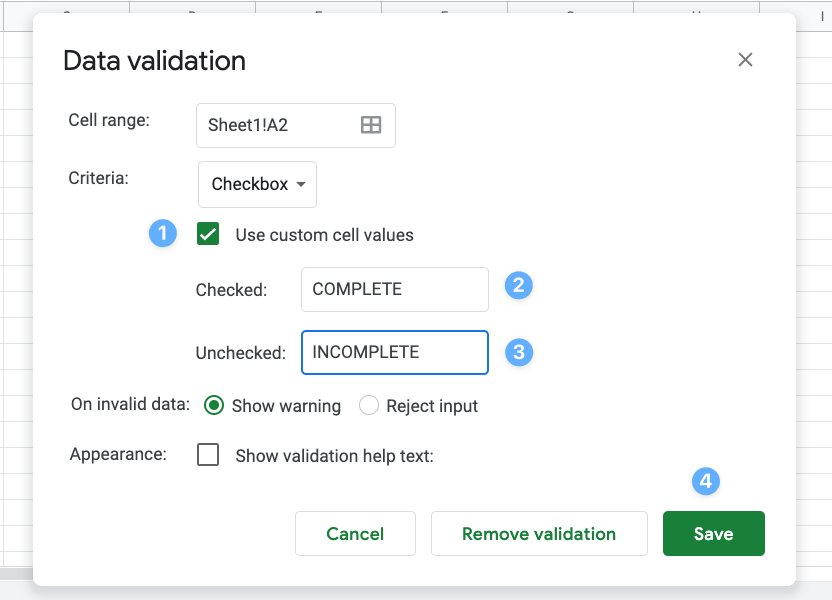Edit the Unchecked value INCOMPLETE
The image size is (832, 600).
394,352
